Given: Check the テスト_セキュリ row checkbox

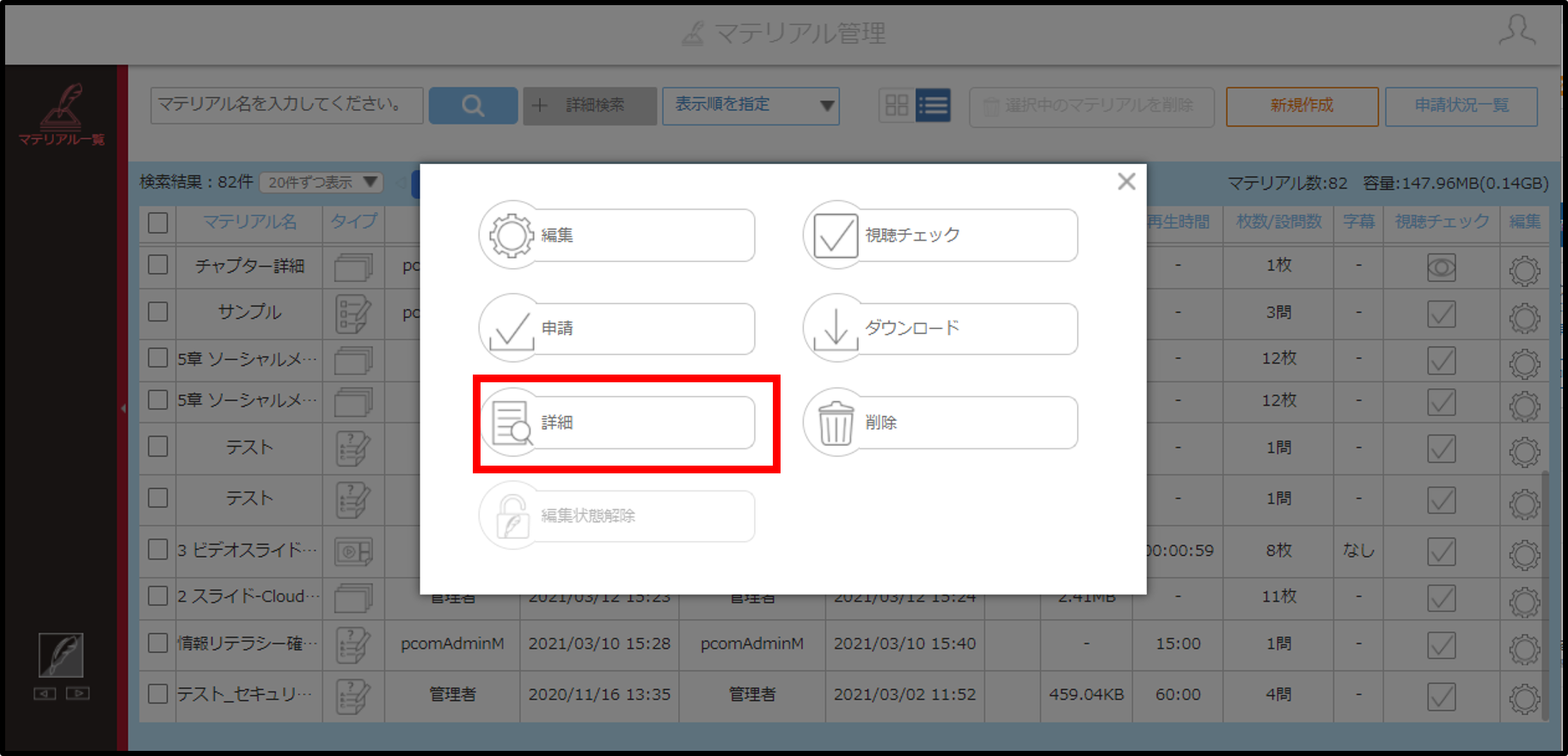Looking at the screenshot, I should point(158,693).
